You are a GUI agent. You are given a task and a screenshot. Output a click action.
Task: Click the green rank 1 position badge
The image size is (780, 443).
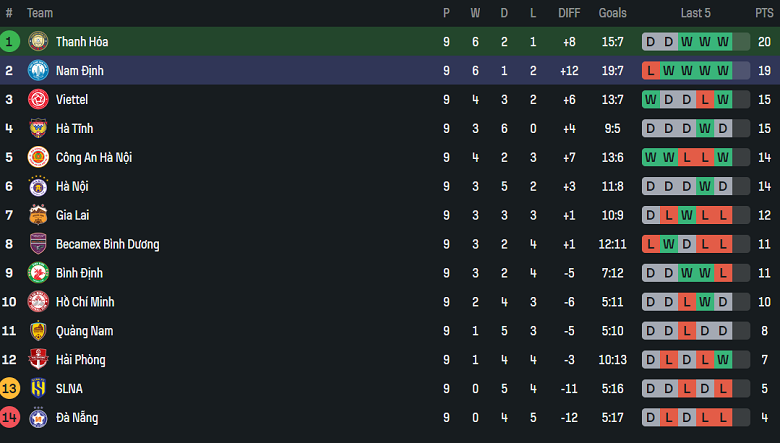pyautogui.click(x=10, y=42)
